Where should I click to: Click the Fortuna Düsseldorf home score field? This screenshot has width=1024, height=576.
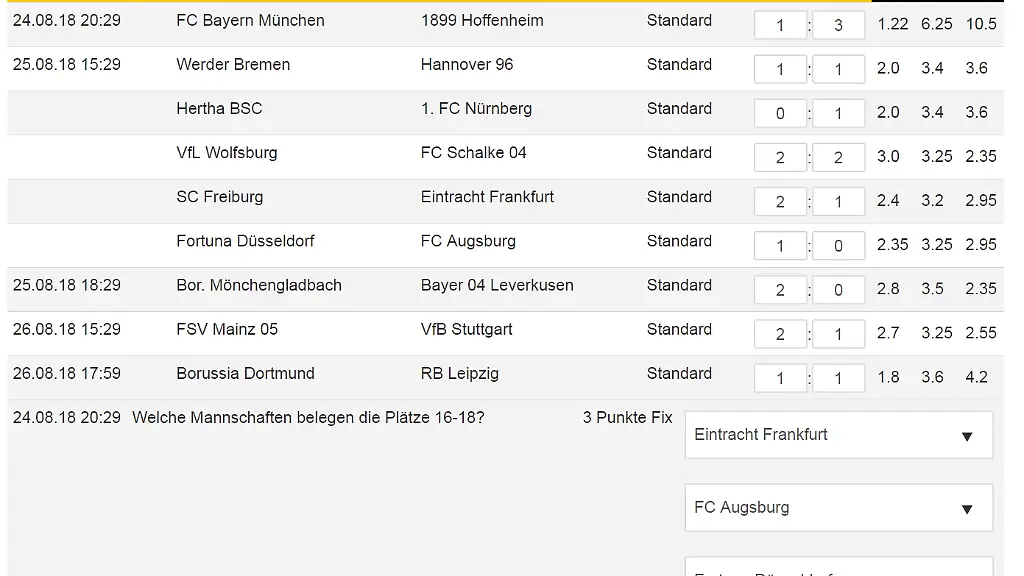click(x=780, y=245)
